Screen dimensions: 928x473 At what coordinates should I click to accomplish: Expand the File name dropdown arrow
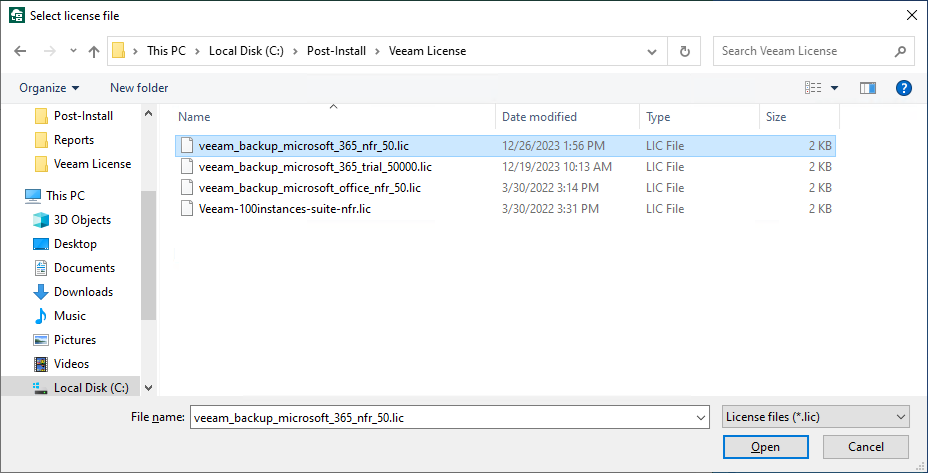click(x=701, y=417)
